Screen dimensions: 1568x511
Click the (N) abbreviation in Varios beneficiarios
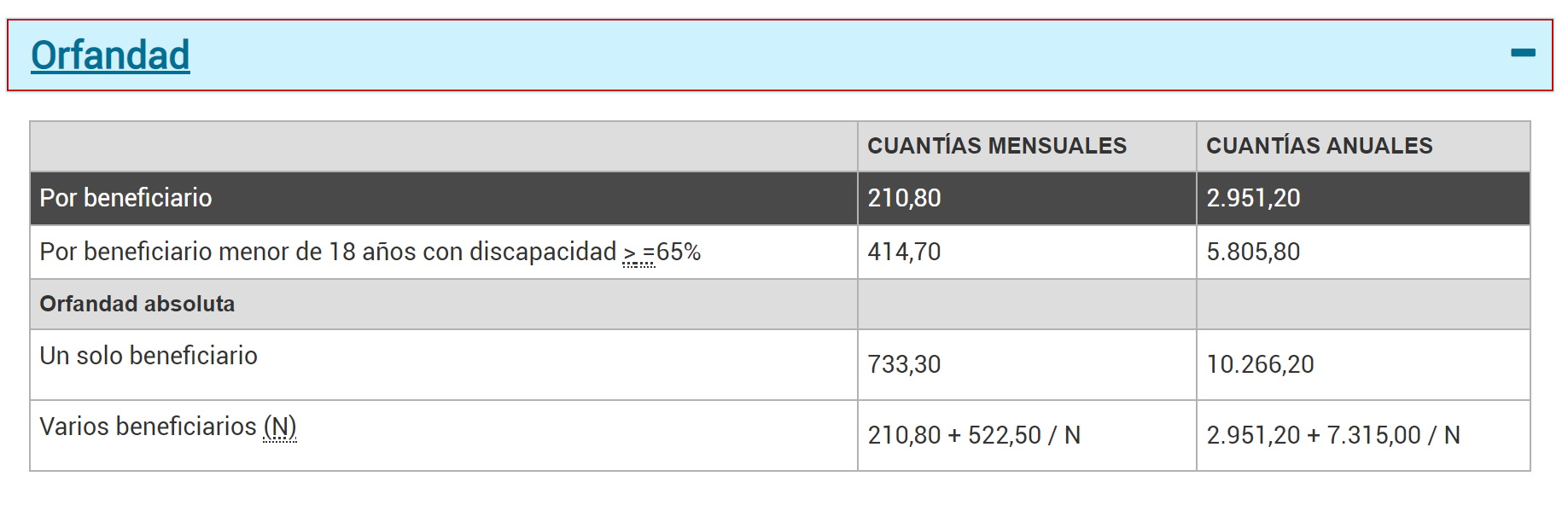(280, 427)
